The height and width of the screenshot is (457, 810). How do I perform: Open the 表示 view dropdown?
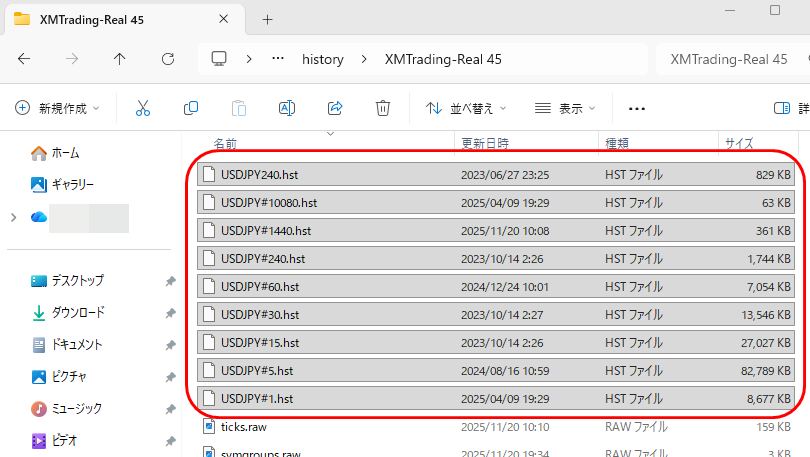pyautogui.click(x=565, y=108)
